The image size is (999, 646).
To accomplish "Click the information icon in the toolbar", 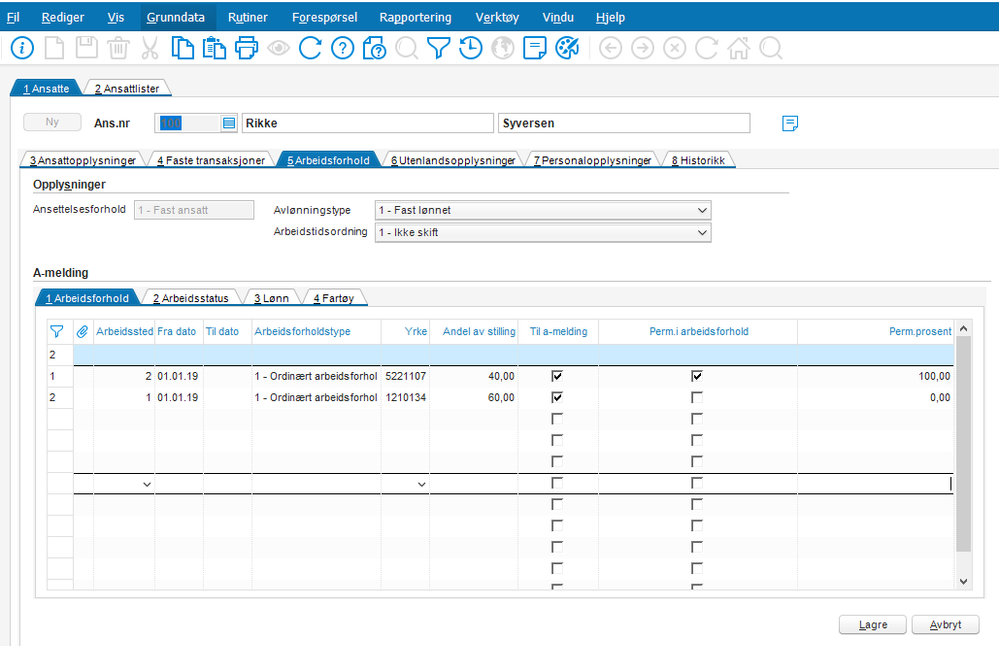I will tap(22, 48).
